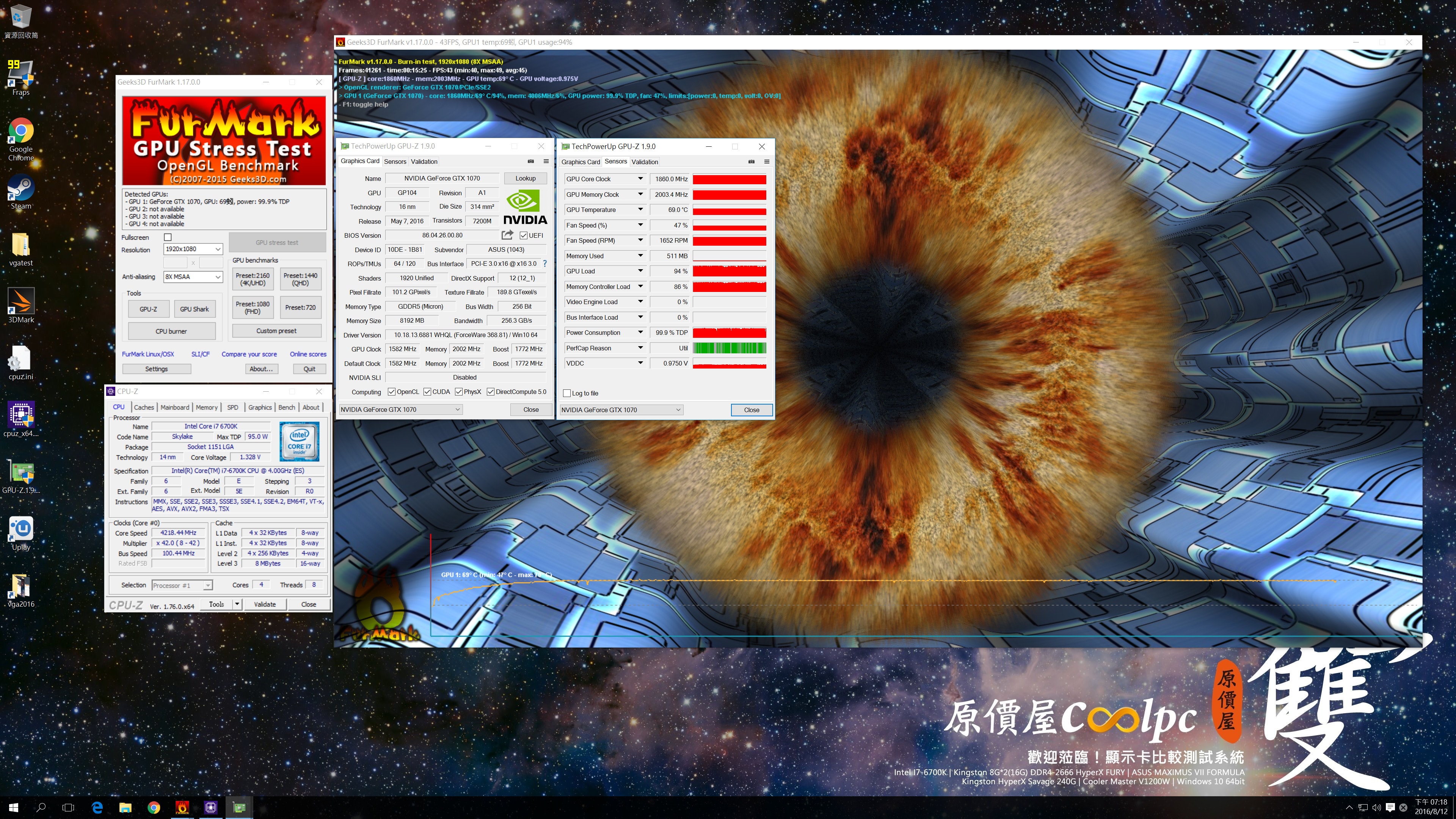Open the Action Center notification icon
Screen dimensions: 1456x819
tap(1390, 808)
